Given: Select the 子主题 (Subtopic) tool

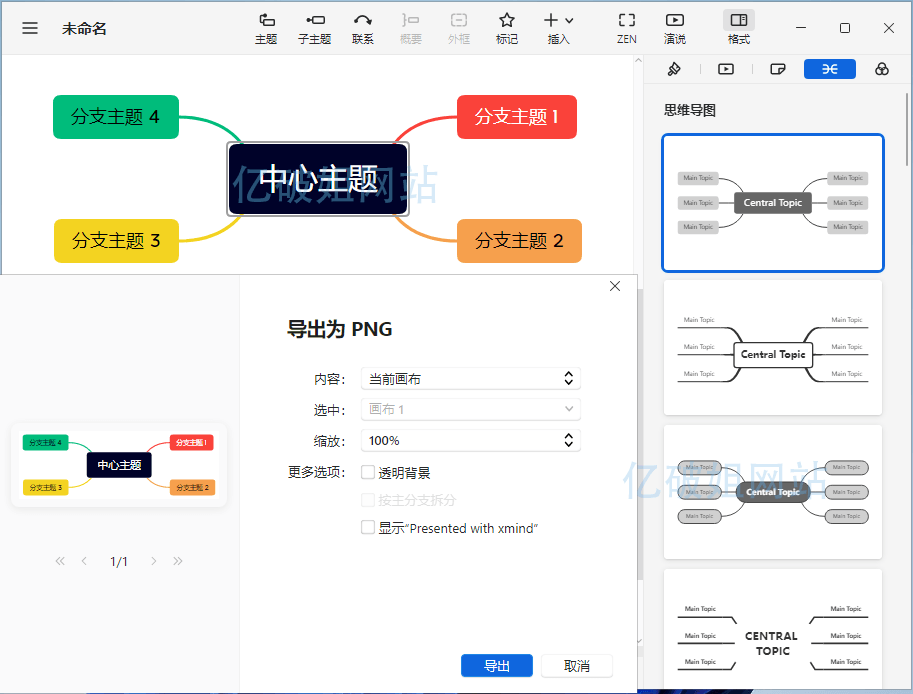Looking at the screenshot, I should click(314, 27).
